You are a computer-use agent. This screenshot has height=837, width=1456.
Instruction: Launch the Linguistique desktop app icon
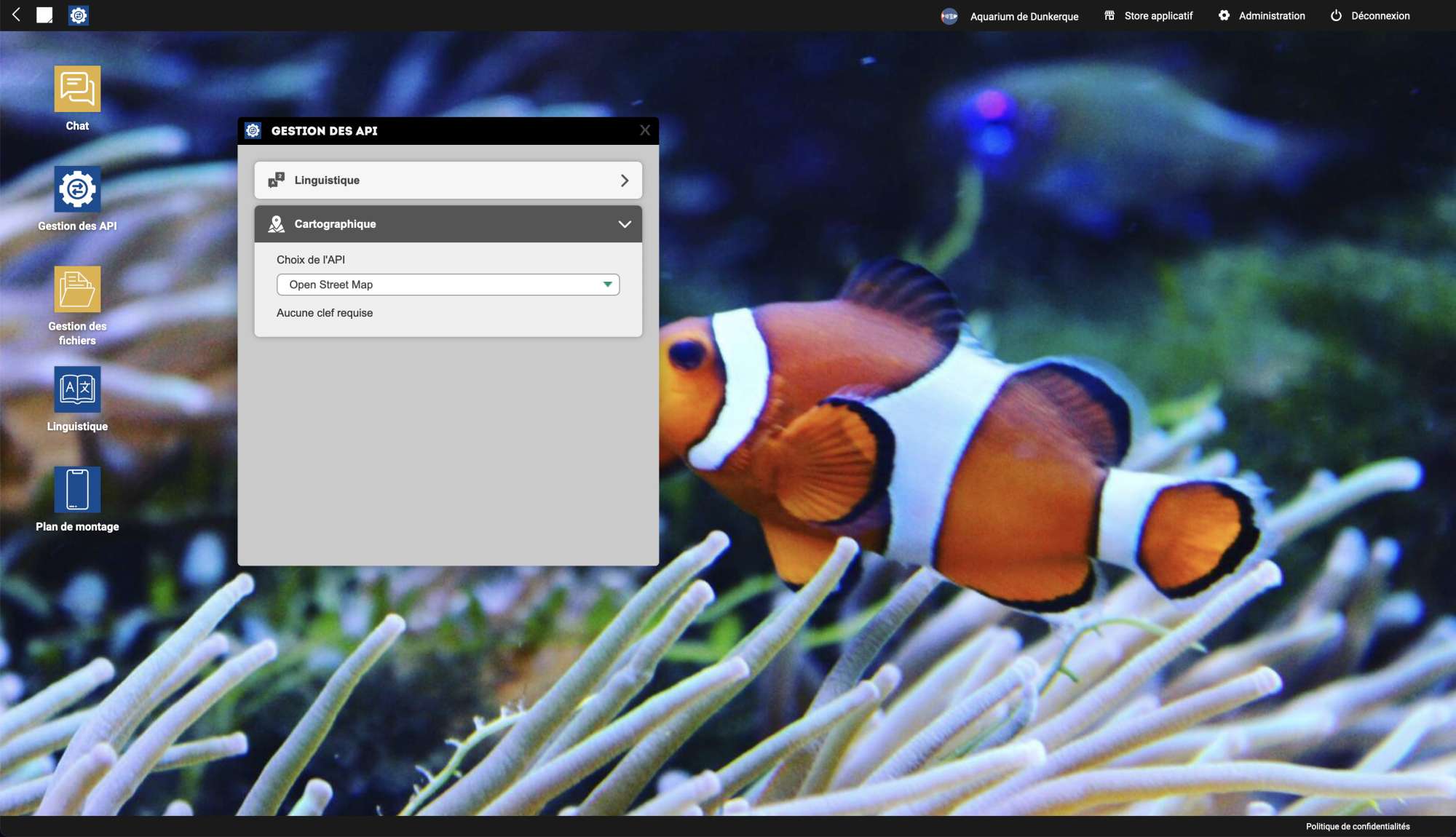[77, 389]
